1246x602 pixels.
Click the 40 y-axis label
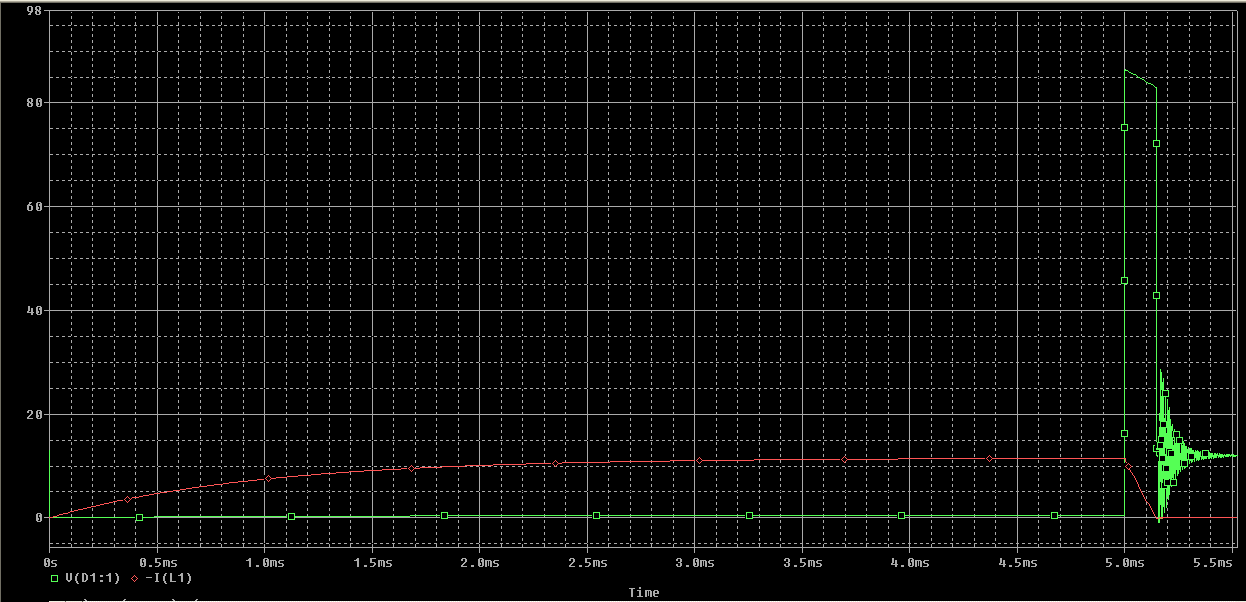34,311
